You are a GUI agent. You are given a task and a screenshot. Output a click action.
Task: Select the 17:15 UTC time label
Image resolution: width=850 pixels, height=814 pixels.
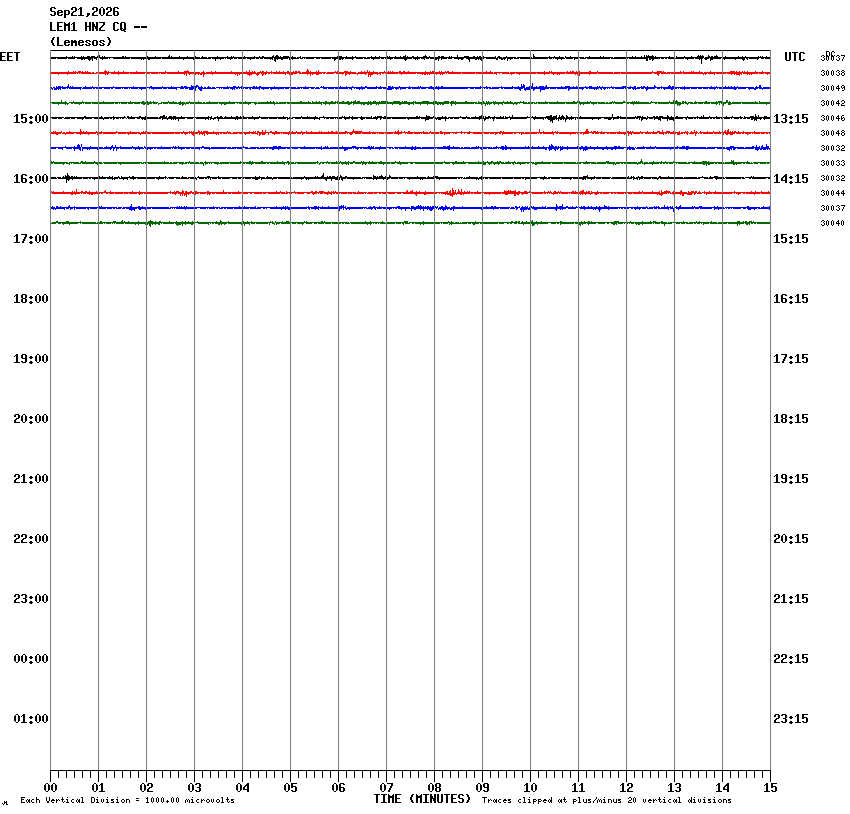[791, 359]
